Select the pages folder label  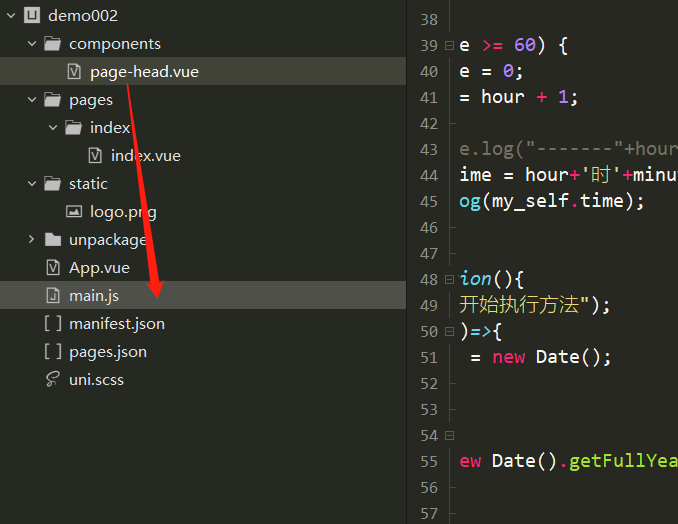(91, 100)
